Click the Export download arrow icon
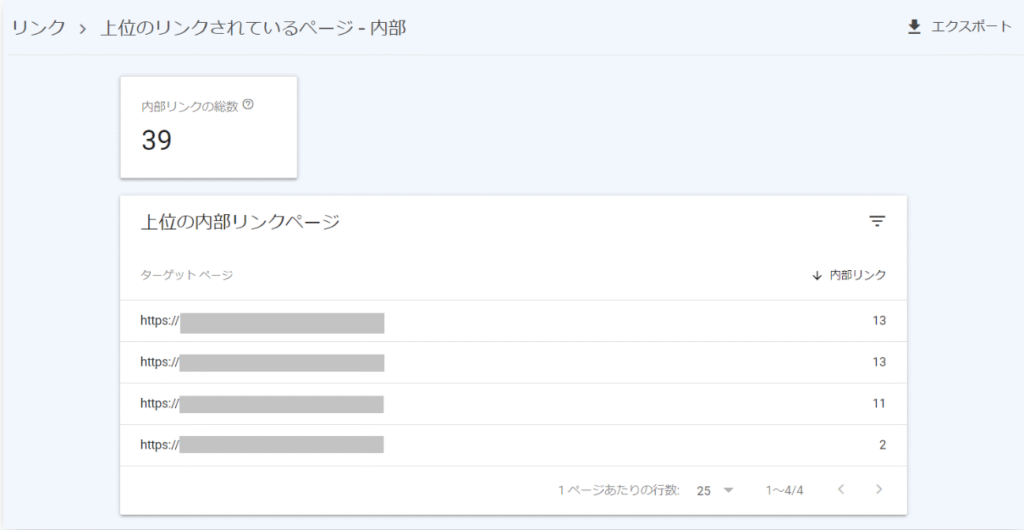This screenshot has width=1024, height=530. point(913,27)
